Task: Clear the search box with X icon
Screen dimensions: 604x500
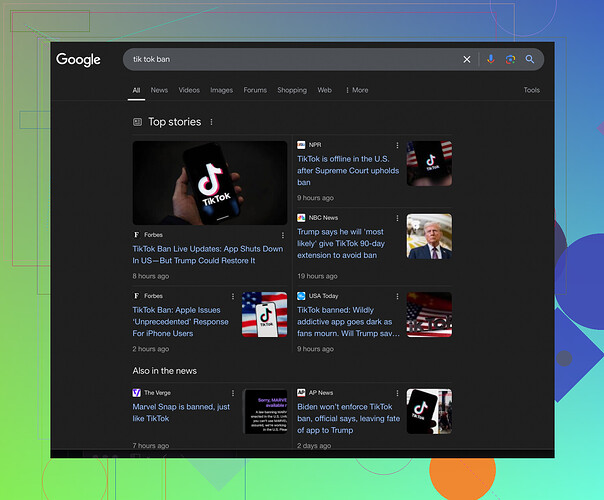Action: click(466, 60)
